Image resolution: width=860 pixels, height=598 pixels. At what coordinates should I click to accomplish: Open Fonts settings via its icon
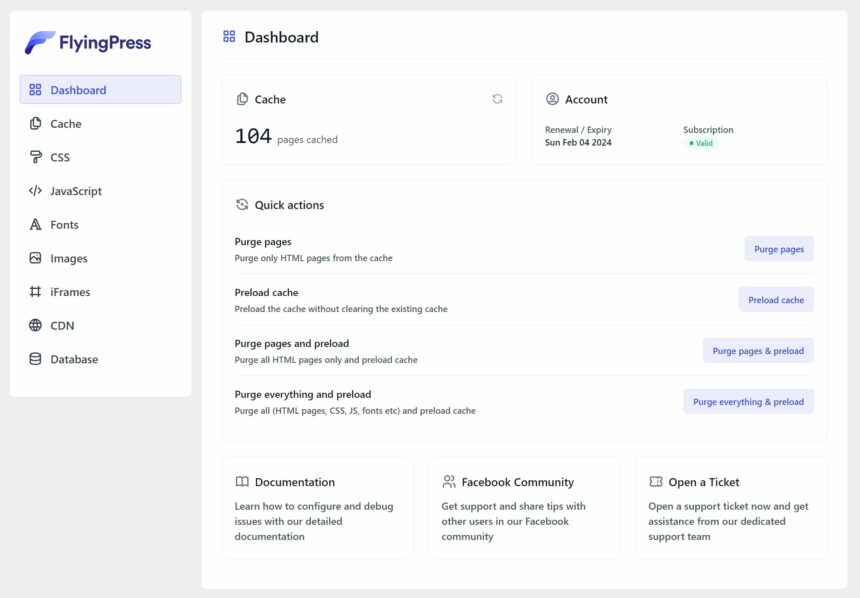pos(36,225)
